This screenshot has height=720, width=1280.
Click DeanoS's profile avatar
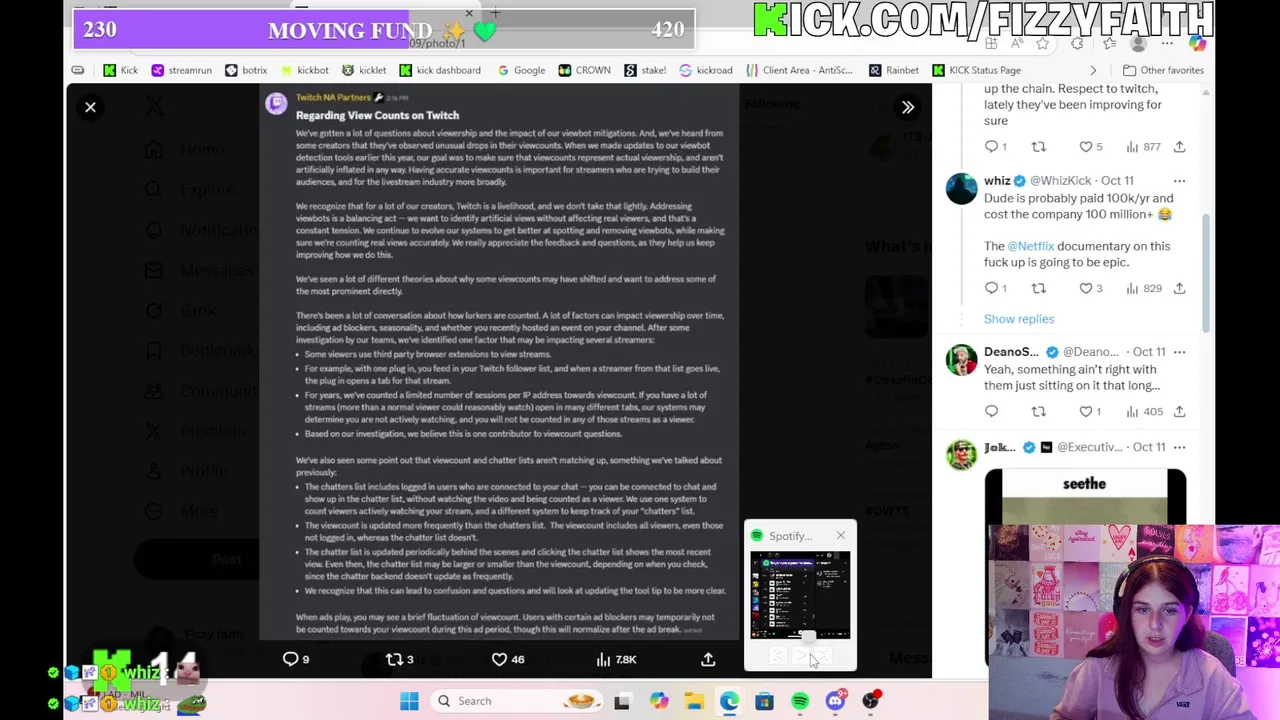pyautogui.click(x=961, y=360)
